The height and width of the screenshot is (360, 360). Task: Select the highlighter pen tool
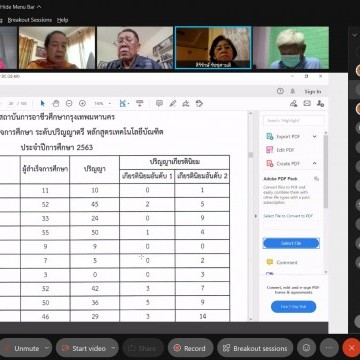coord(173,103)
